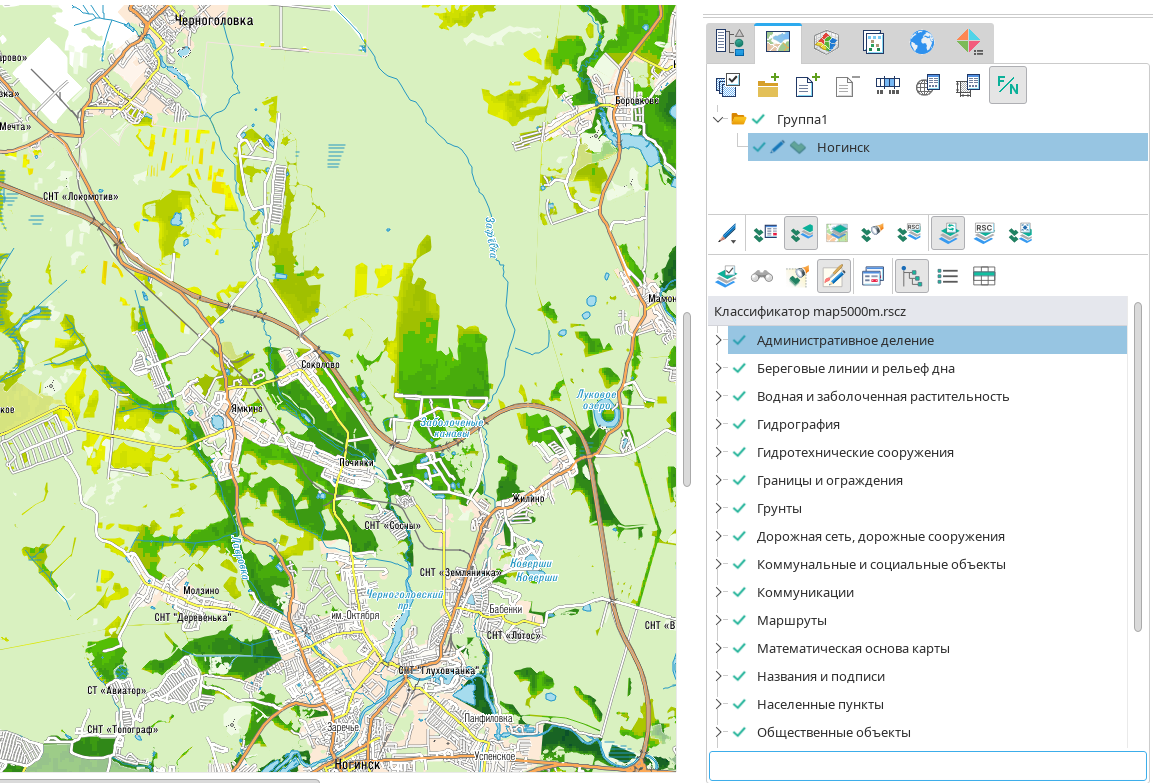This screenshot has height=783, width=1156.
Task: Select the Ногинск map layer
Action: coord(843,147)
